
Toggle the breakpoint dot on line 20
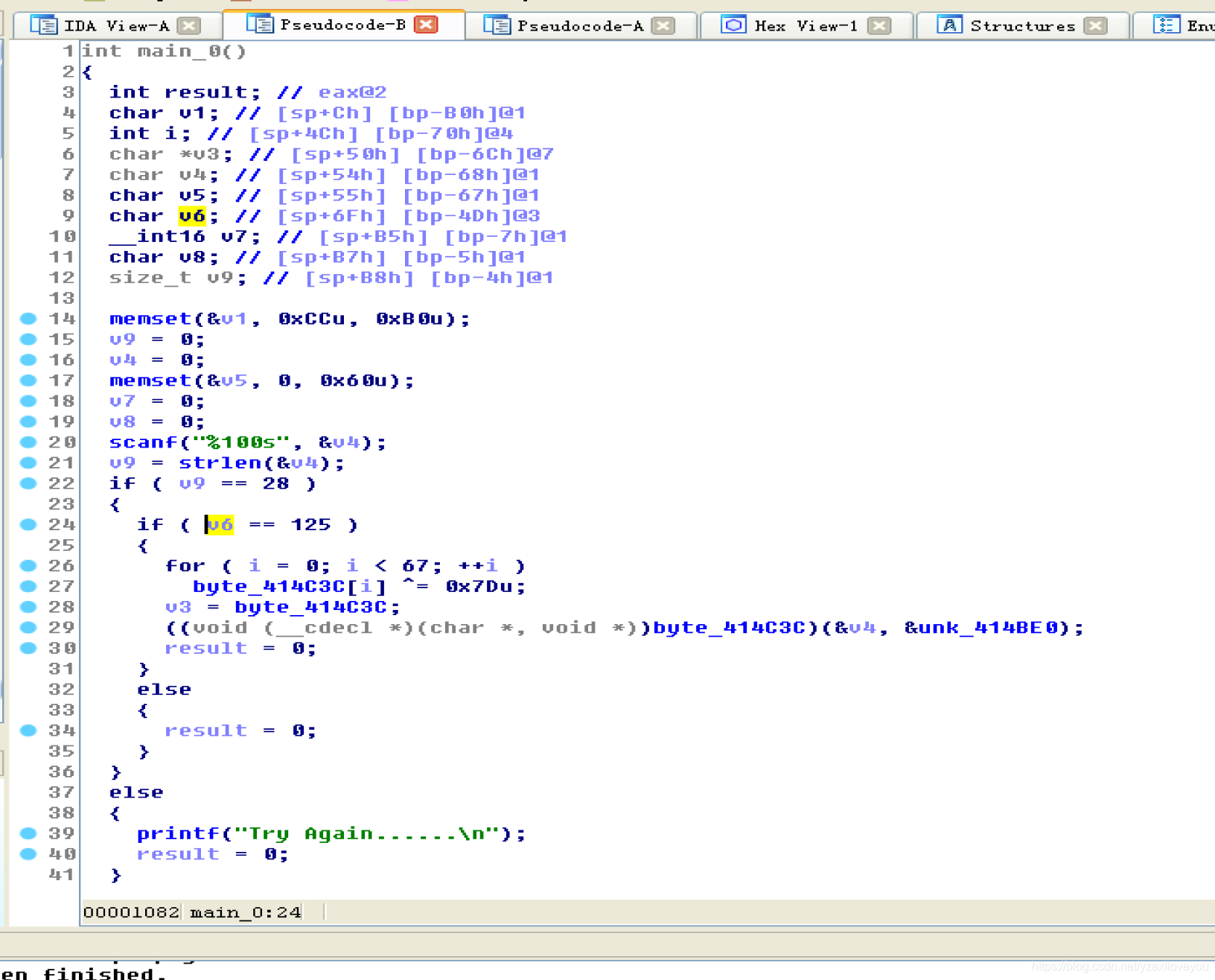pyautogui.click(x=28, y=442)
